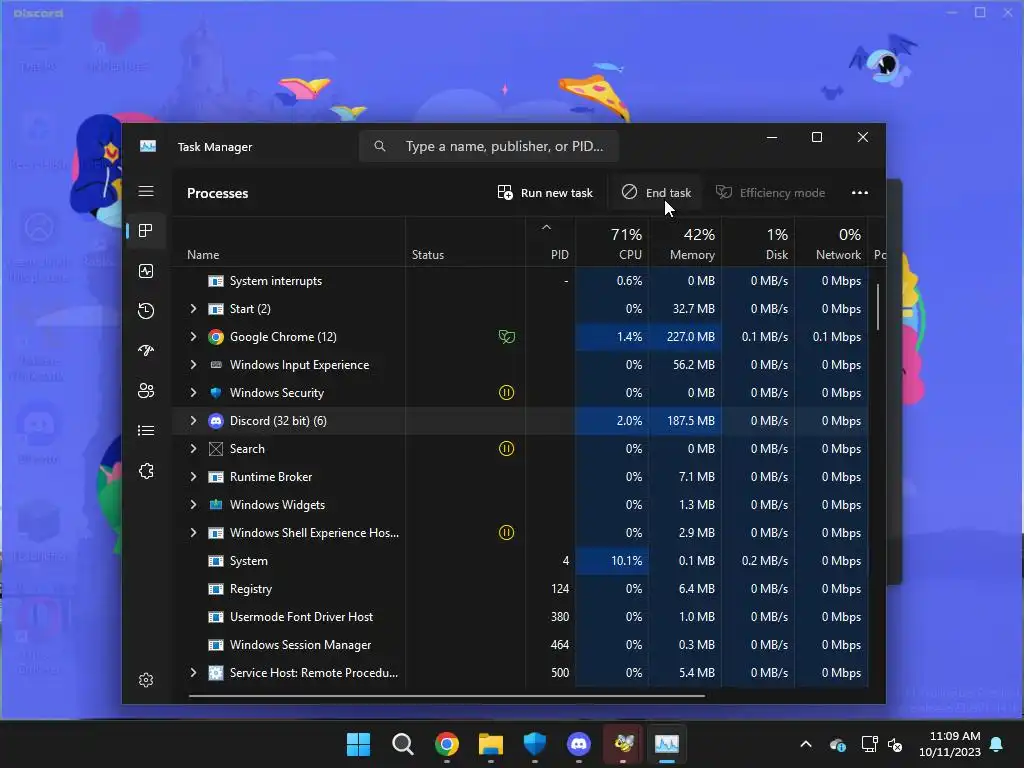
Task: Sort by Name column header
Action: click(x=288, y=242)
